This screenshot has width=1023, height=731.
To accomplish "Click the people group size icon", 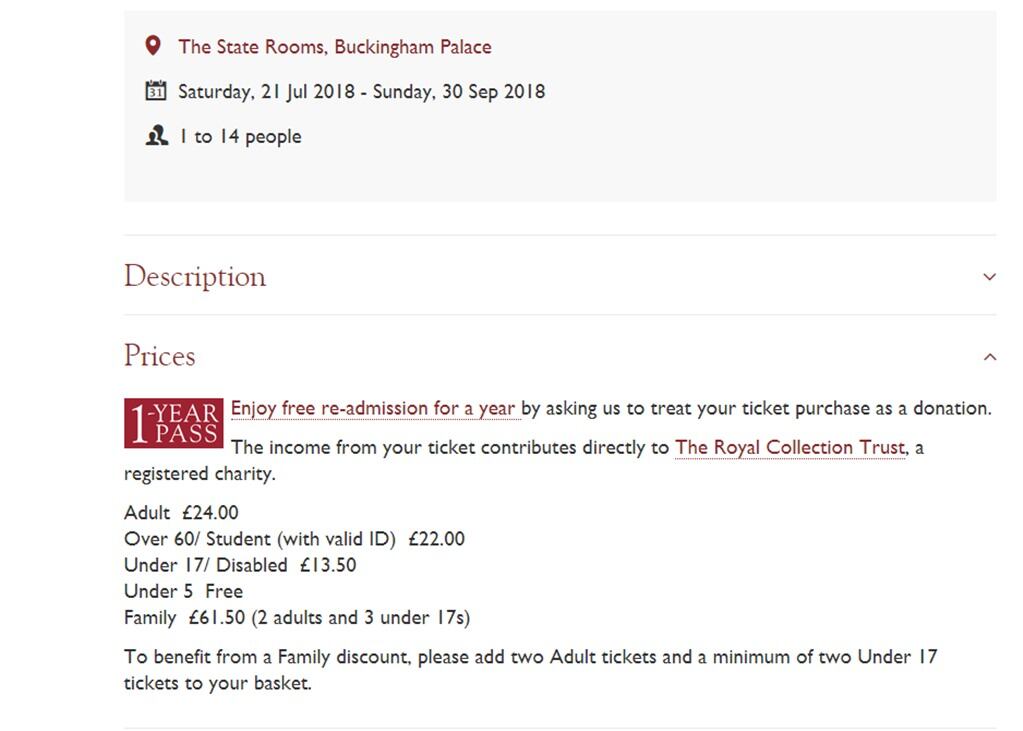I will point(156,136).
